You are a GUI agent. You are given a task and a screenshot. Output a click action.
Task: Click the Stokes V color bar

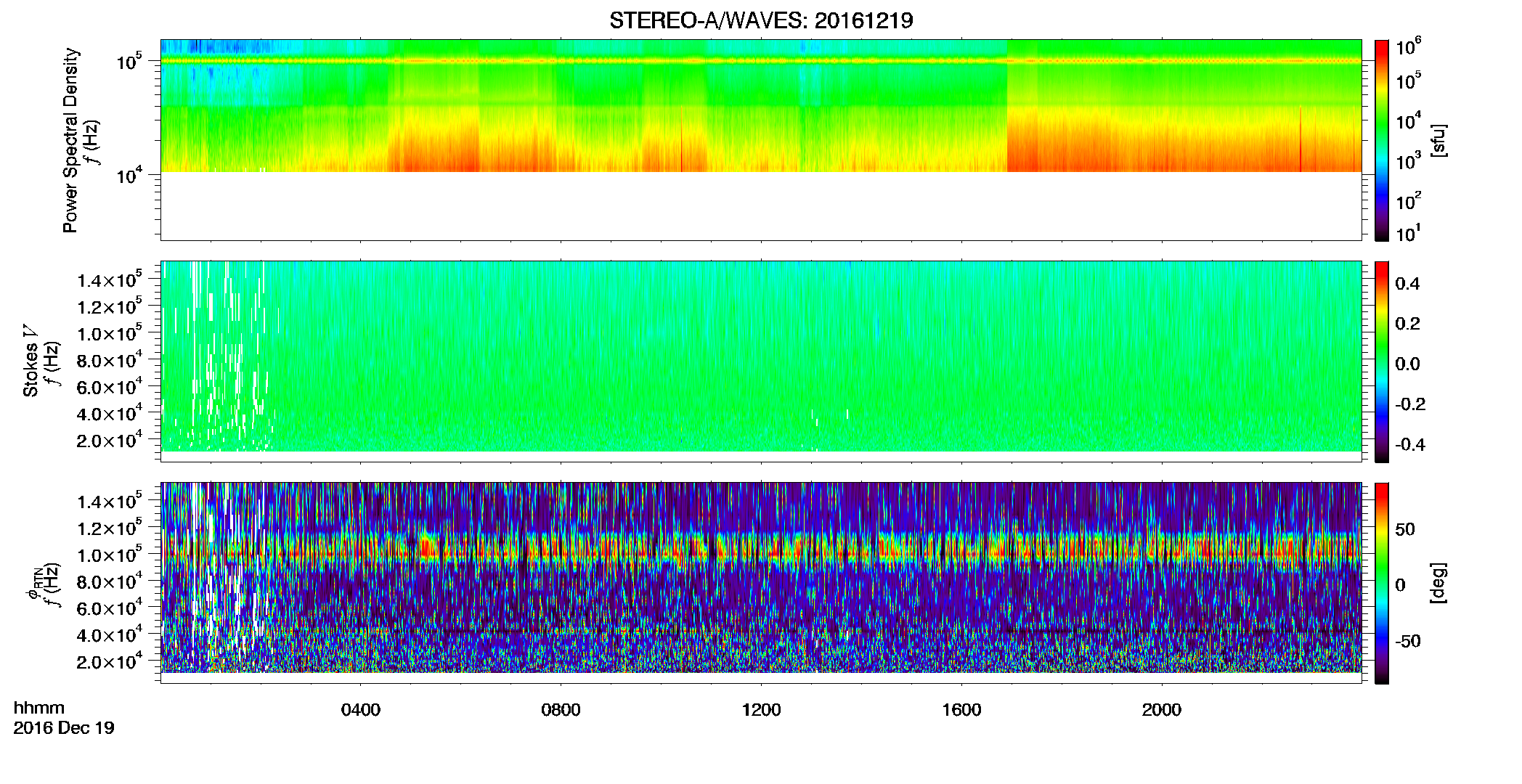coord(1382,362)
